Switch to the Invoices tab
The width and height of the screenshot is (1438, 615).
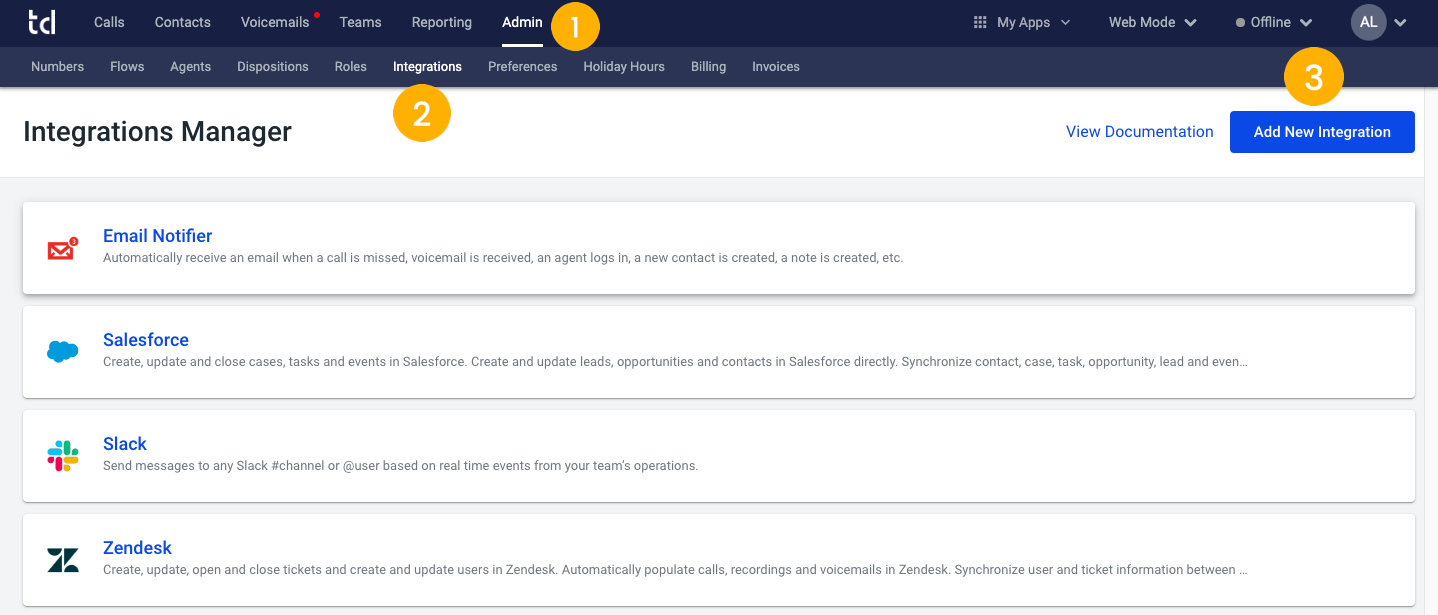776,67
